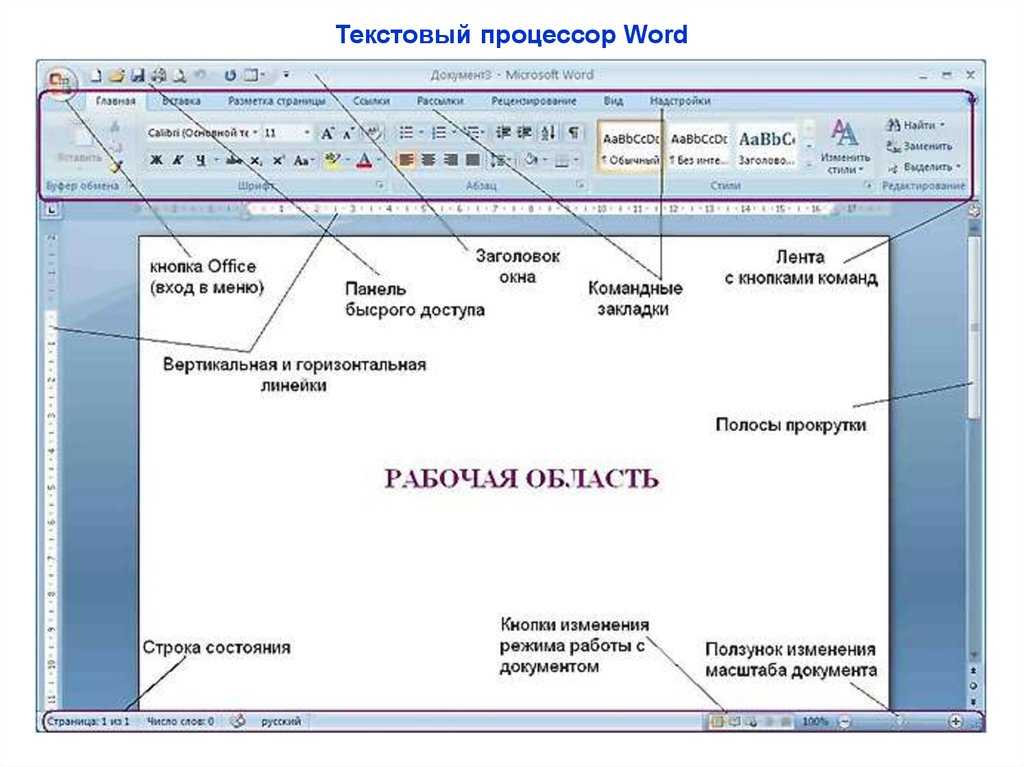
Task: Switch to Web Layout view in status bar
Action: tap(752, 722)
